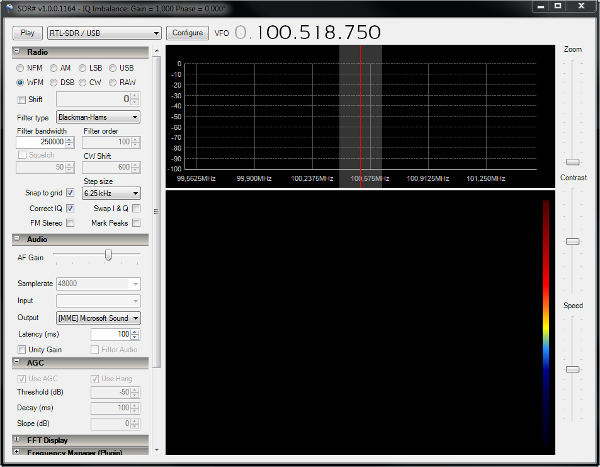The image size is (600, 467).
Task: Enable Mark Peaks checkbox
Action: pyautogui.click(x=136, y=223)
